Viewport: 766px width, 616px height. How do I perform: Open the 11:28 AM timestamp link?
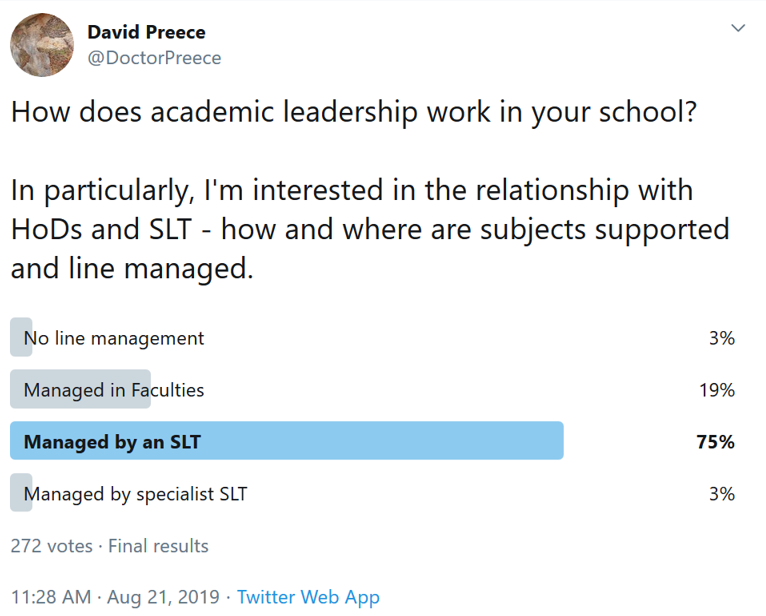point(51,597)
